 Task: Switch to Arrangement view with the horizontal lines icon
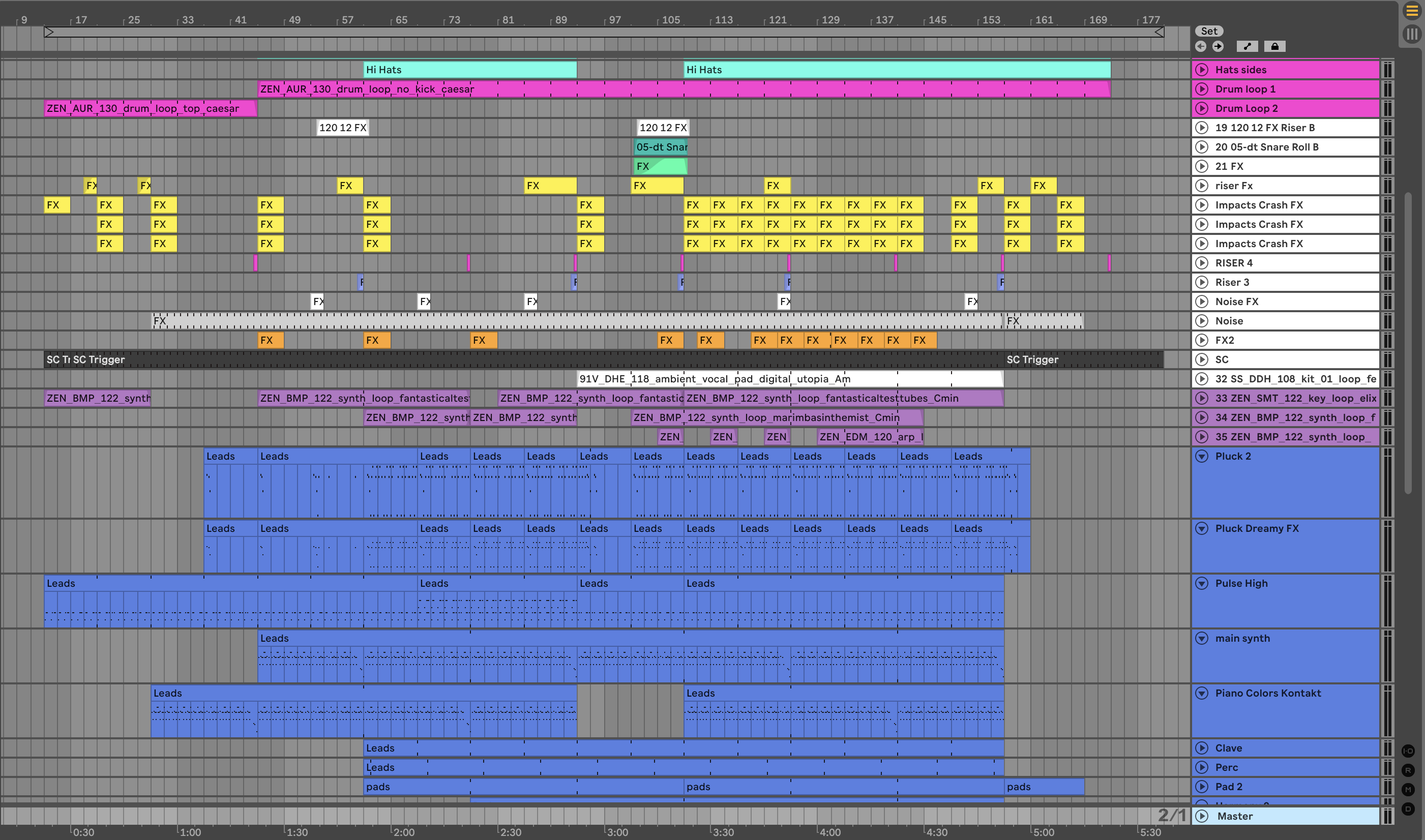point(1412,11)
